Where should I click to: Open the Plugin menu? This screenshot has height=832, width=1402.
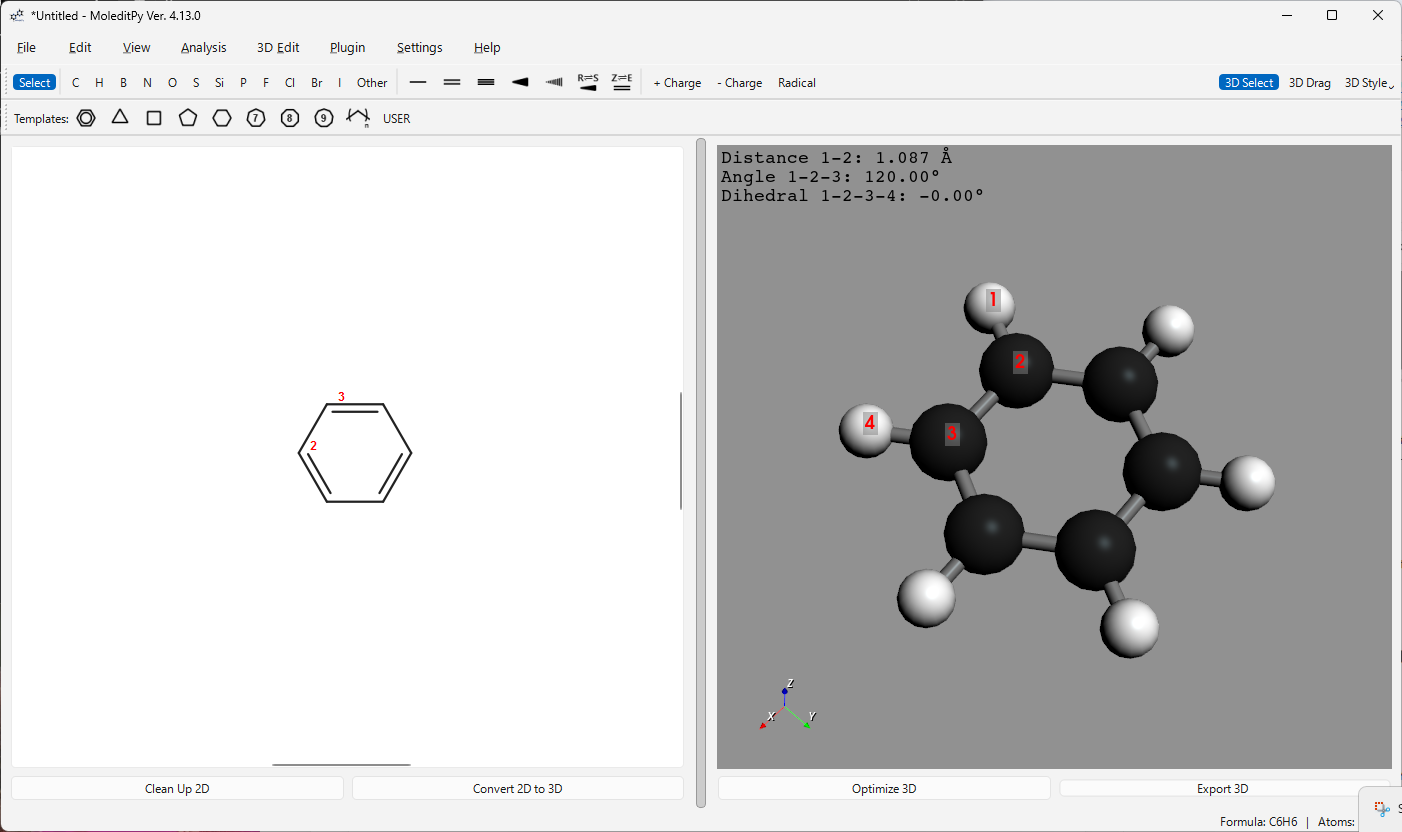(348, 47)
